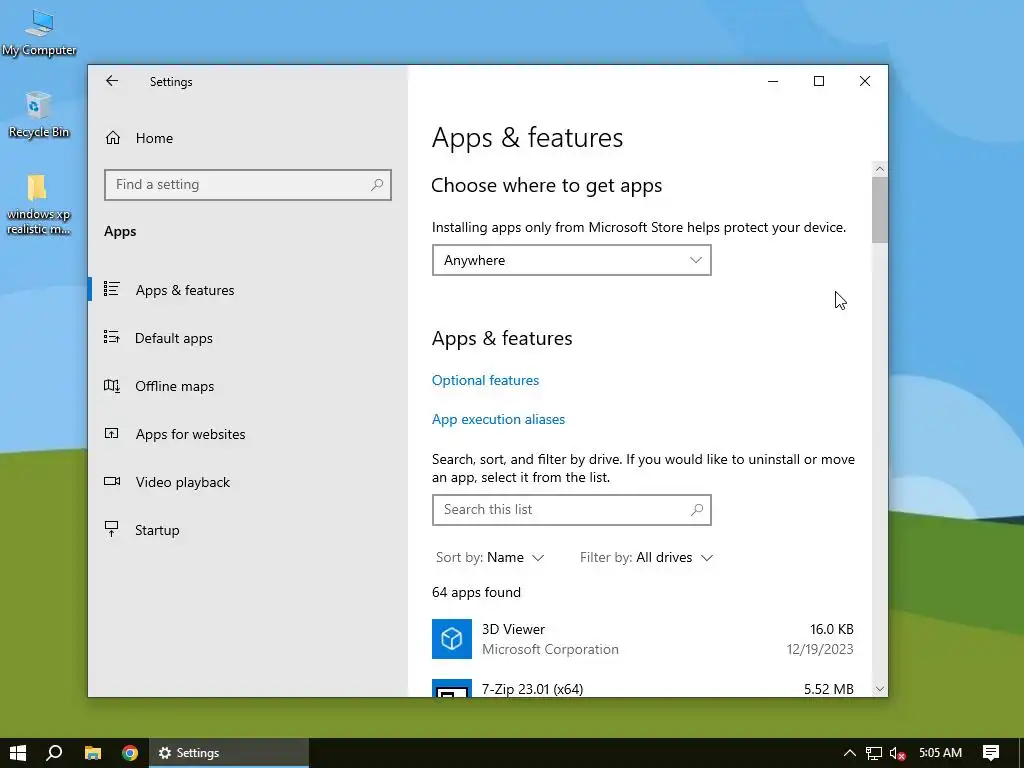Image resolution: width=1024 pixels, height=768 pixels.
Task: Click the 7-Zip app icon
Action: [x=452, y=688]
